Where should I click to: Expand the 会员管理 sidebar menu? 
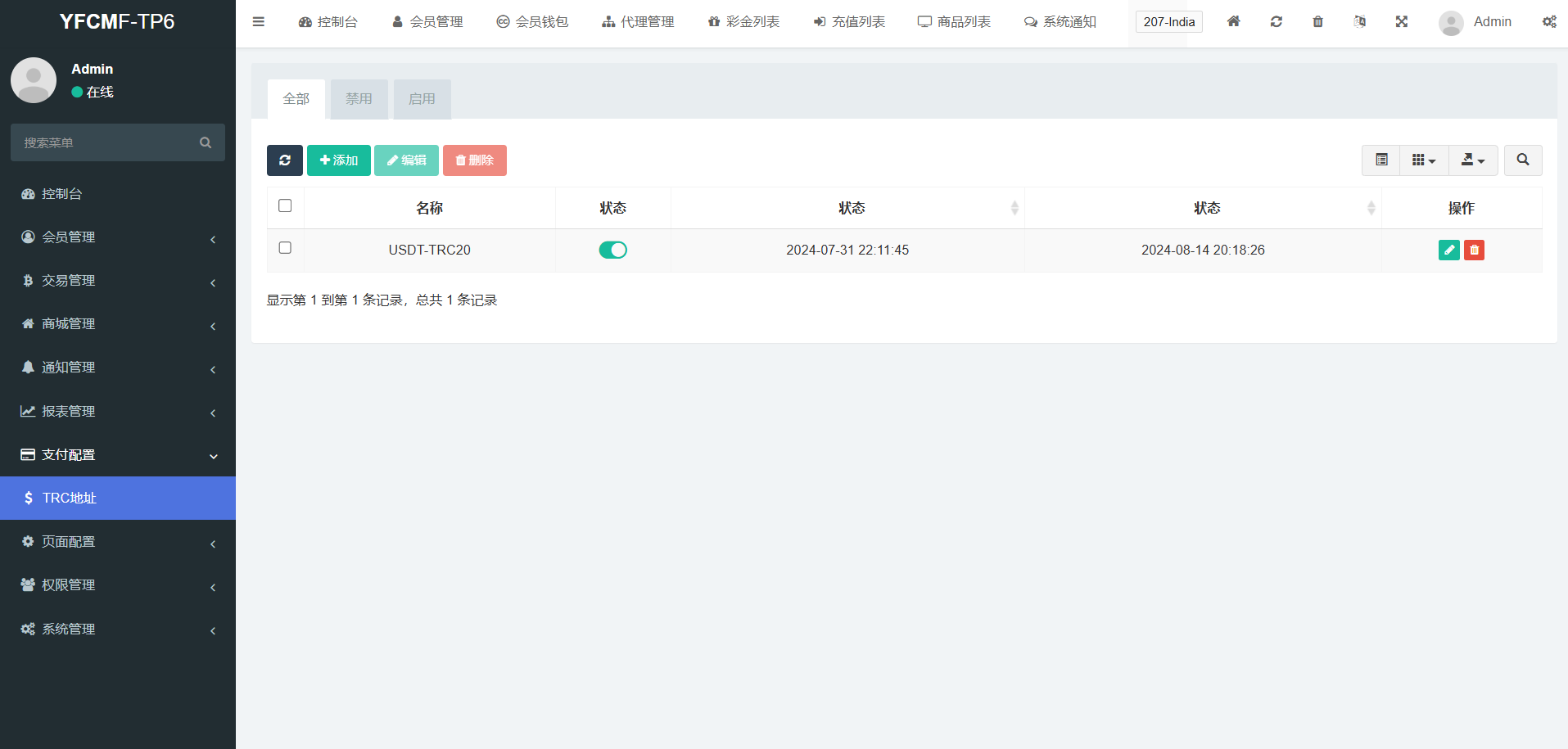tap(118, 237)
